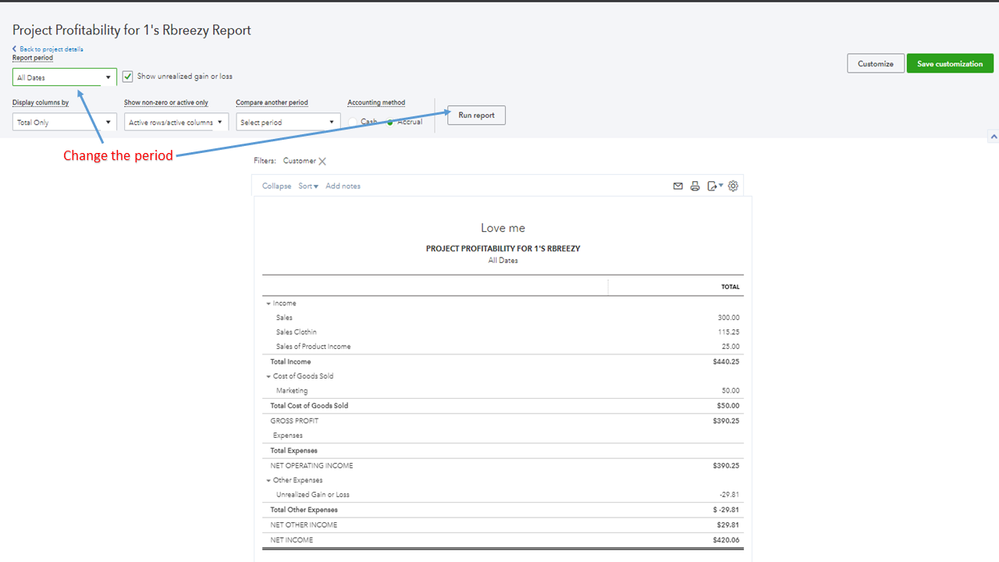This screenshot has height=562, width=999.
Task: Click Add notes in report toolbar
Action: [343, 186]
